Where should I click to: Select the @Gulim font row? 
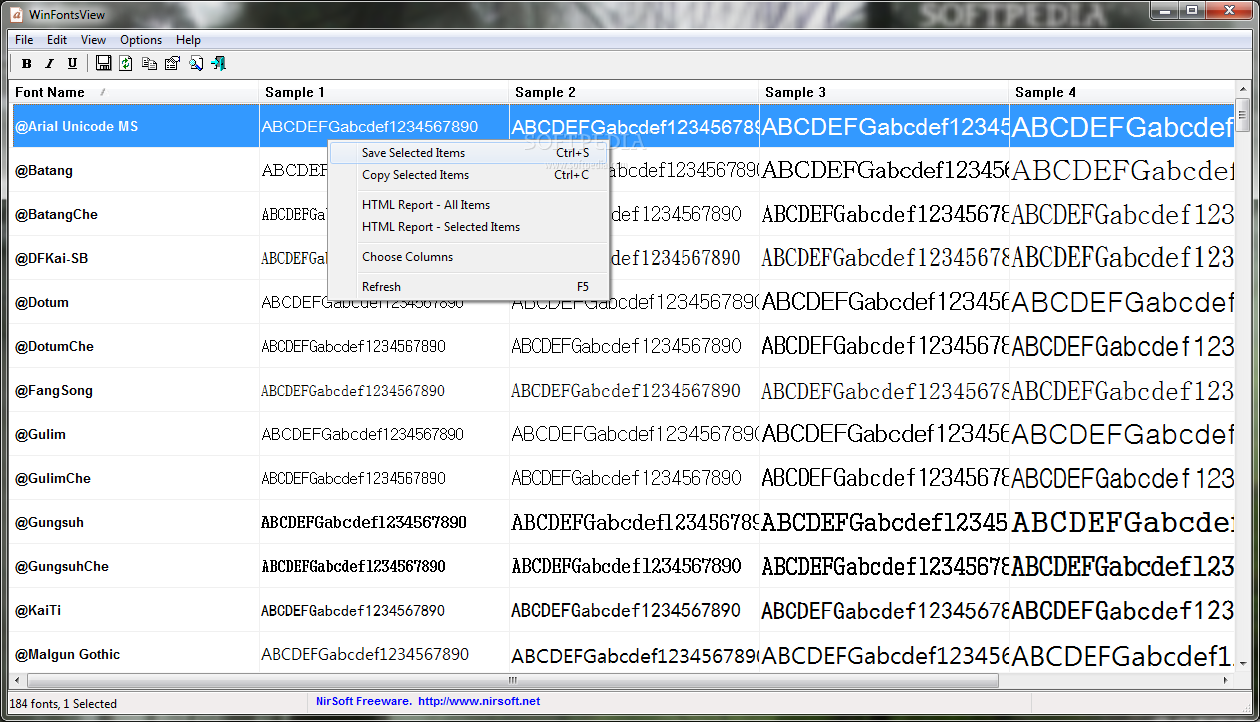pyautogui.click(x=623, y=434)
